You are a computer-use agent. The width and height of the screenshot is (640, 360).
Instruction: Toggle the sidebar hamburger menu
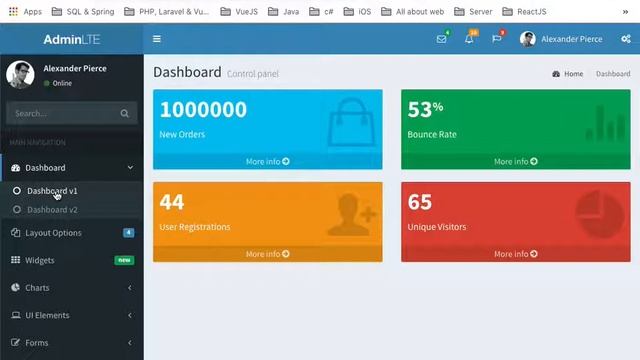pos(157,39)
